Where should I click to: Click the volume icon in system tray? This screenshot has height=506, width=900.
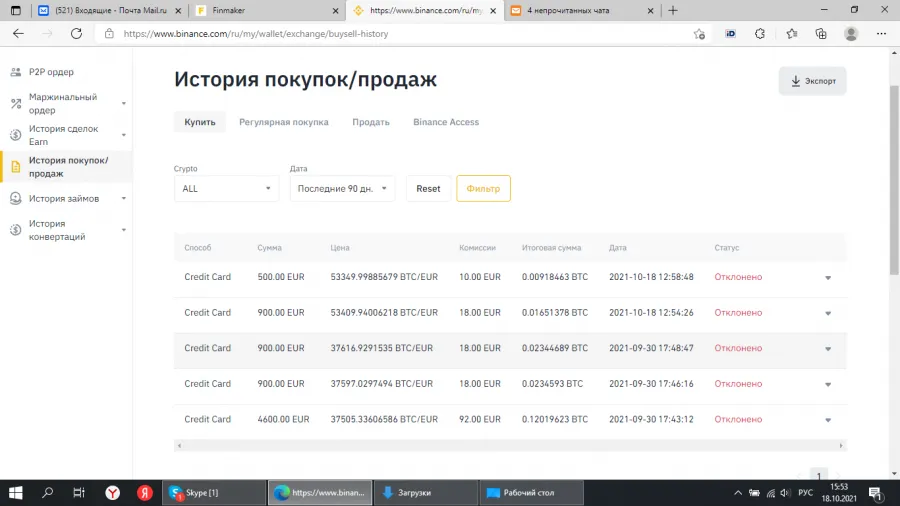point(785,493)
